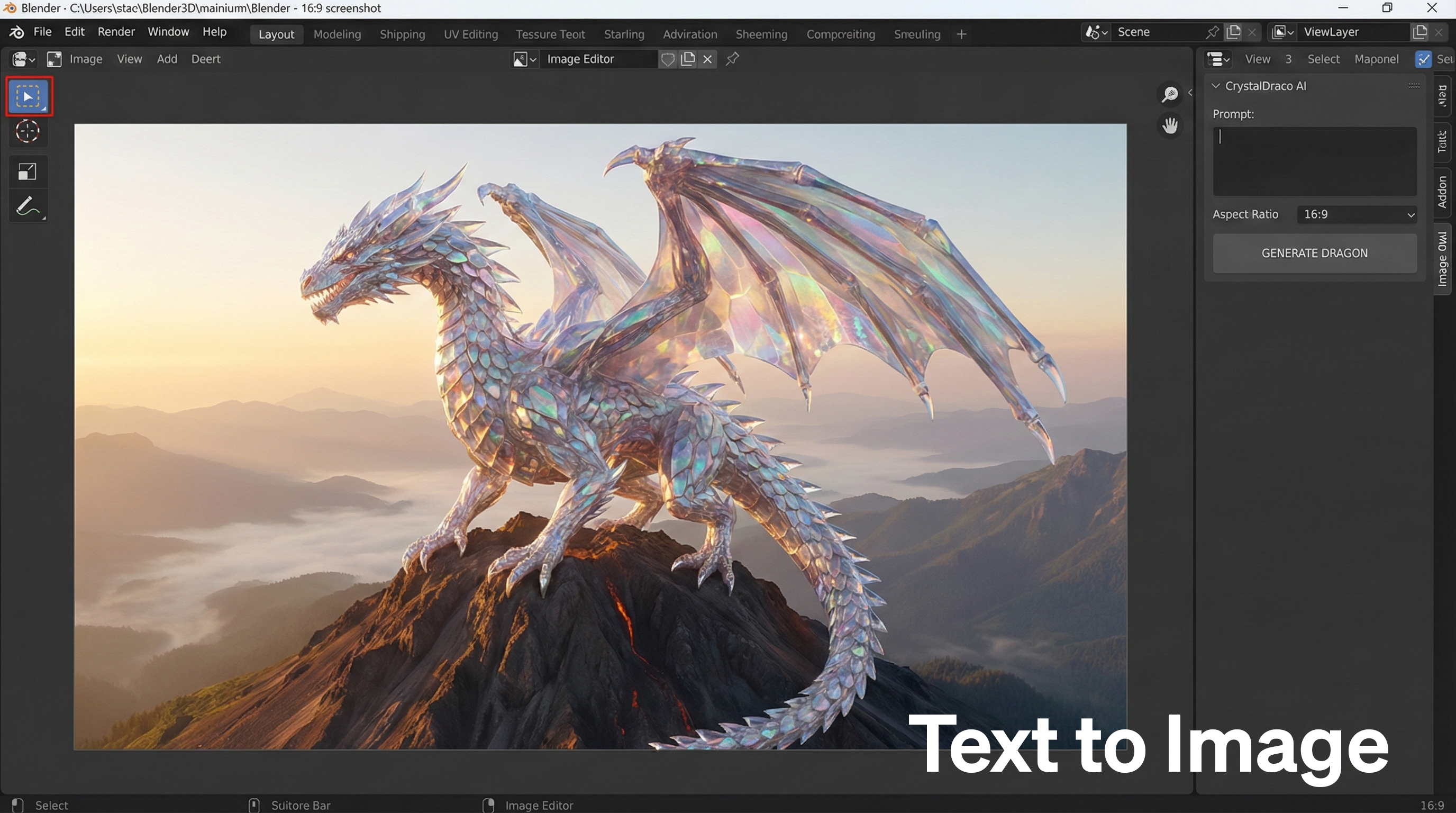The image size is (1456, 813).
Task: Toggle the Scene pin icon
Action: (1212, 32)
